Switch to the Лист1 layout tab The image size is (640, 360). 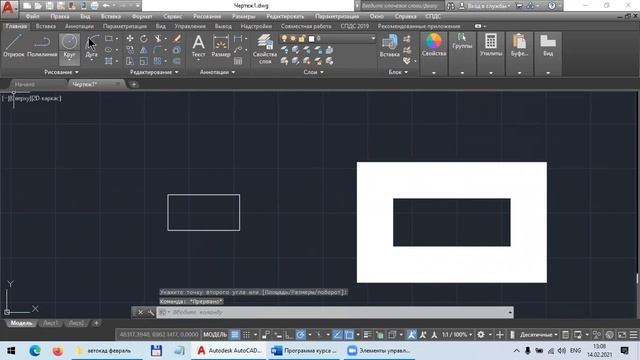click(x=51, y=323)
